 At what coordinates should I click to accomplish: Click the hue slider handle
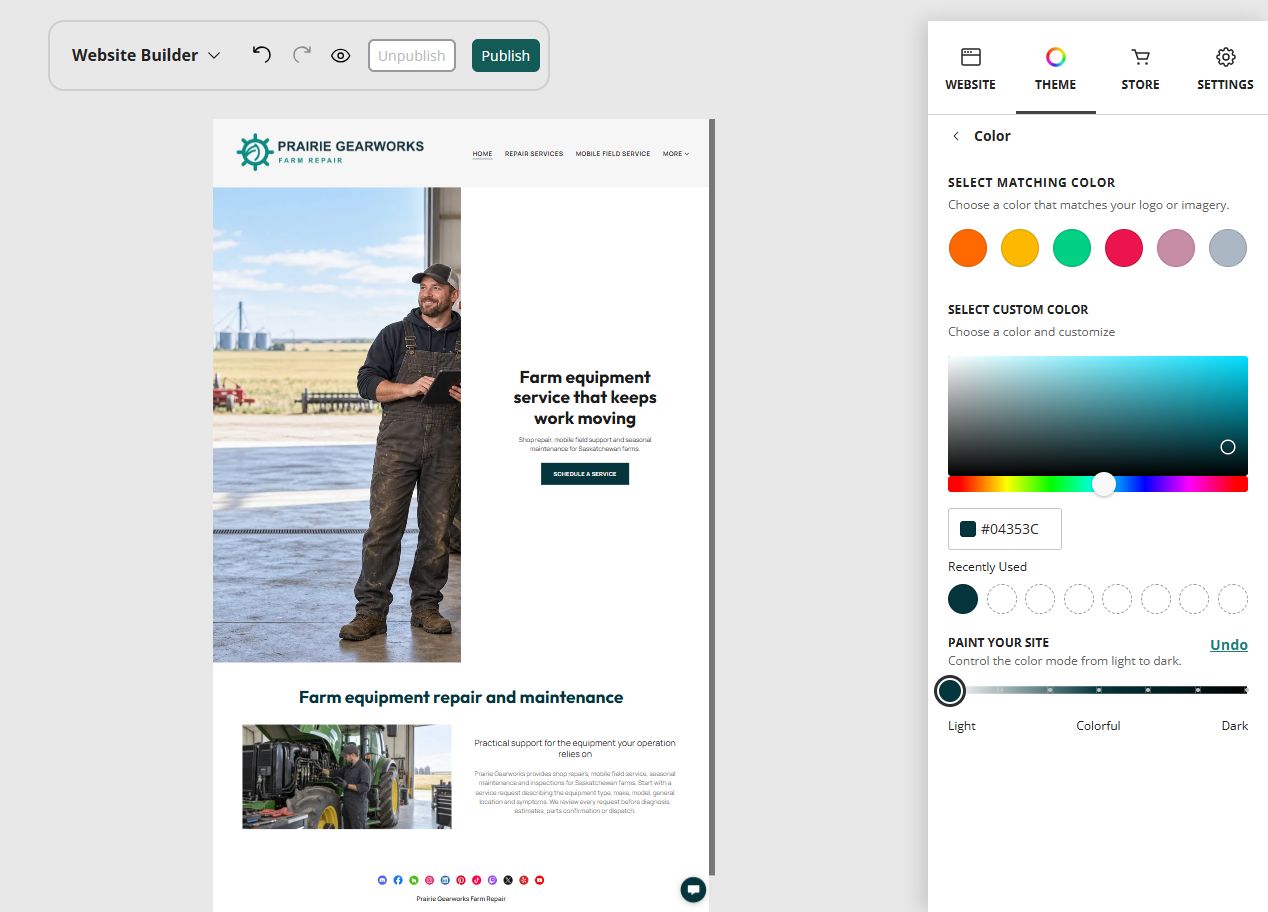(x=1104, y=484)
